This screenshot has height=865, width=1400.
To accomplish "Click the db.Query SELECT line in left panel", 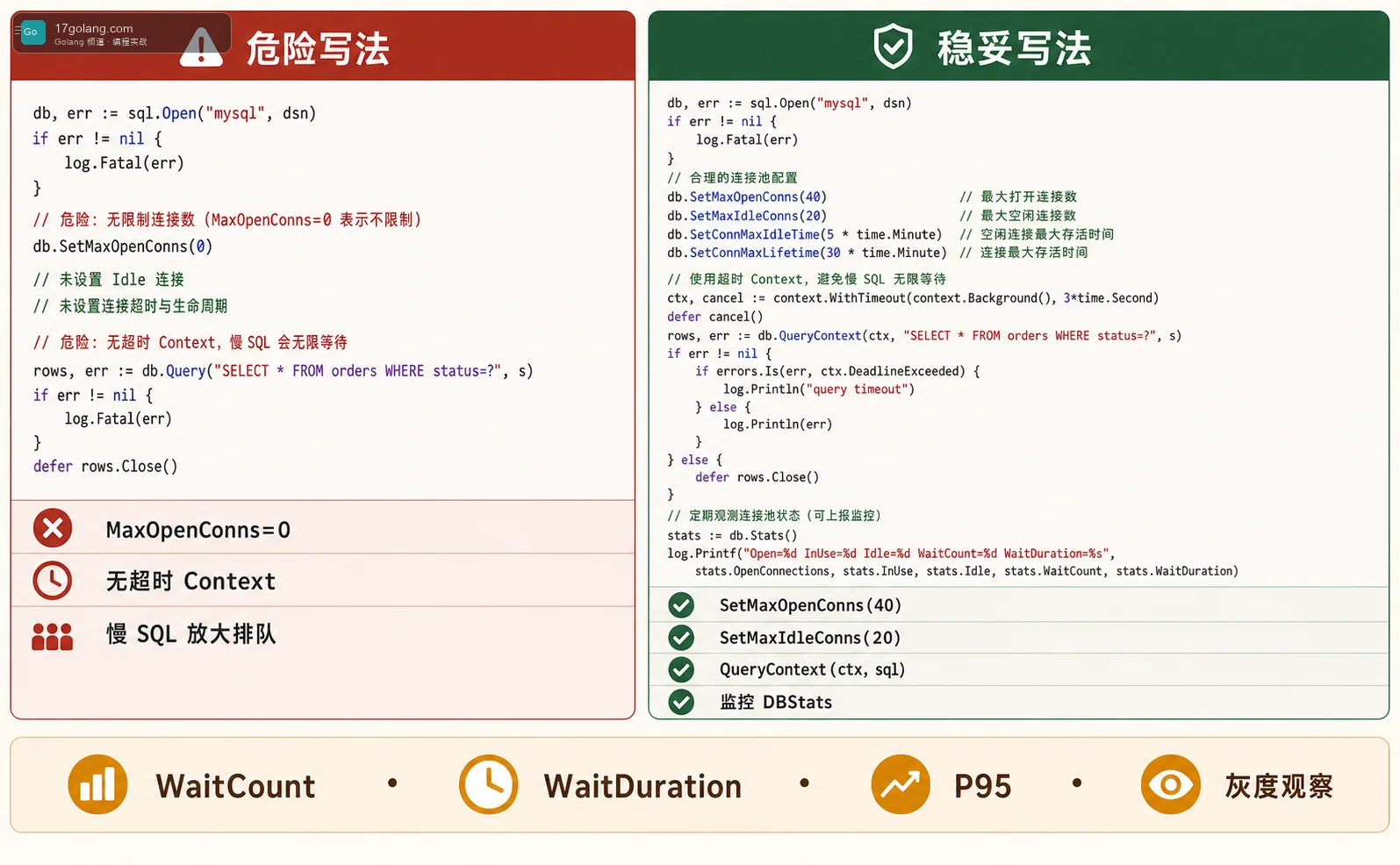I will tap(283, 371).
